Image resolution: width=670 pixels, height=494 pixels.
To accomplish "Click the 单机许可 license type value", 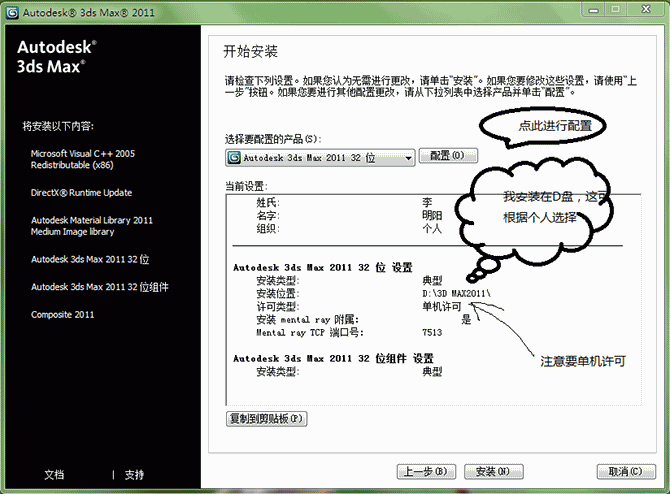I will click(442, 306).
